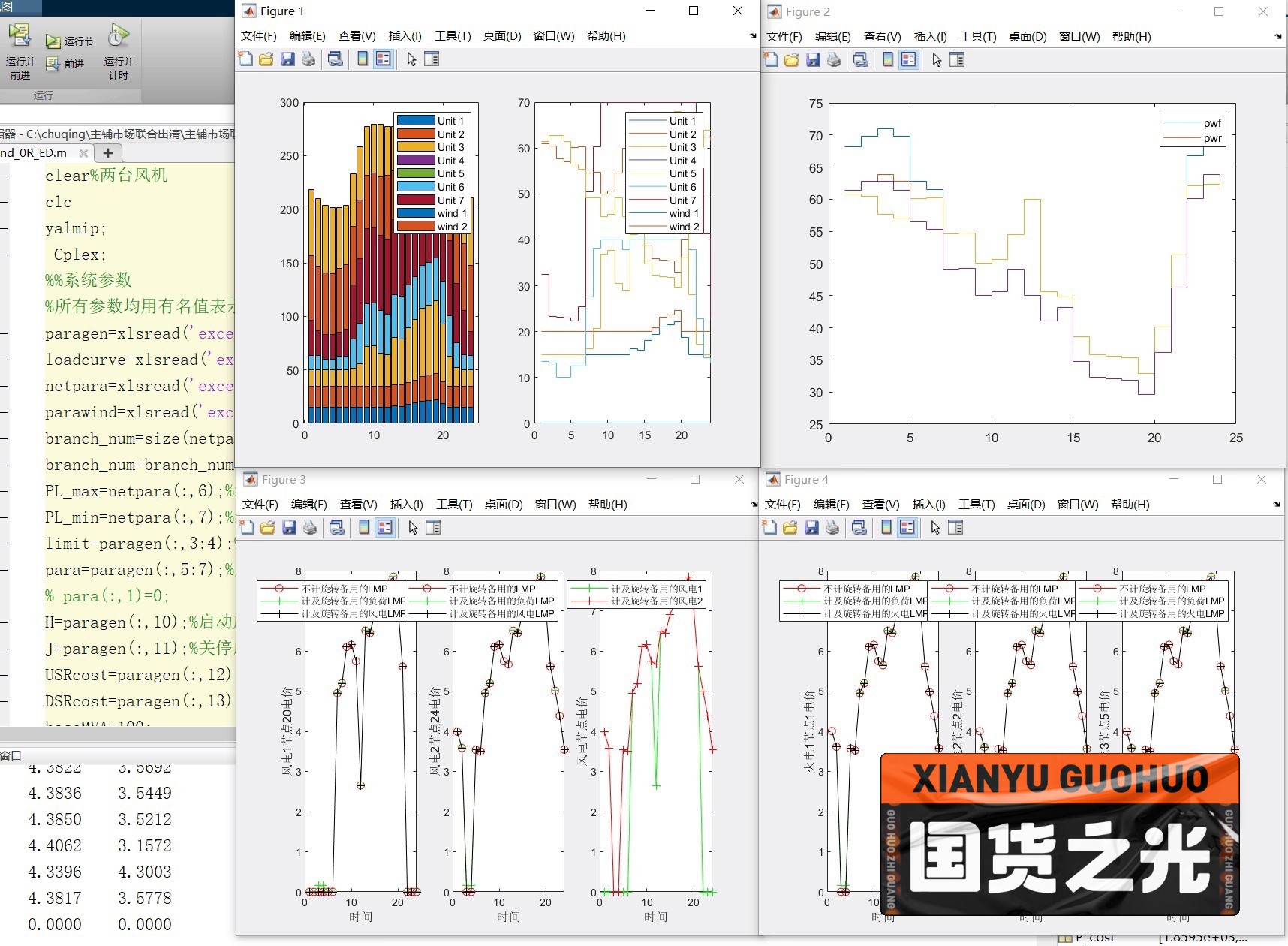
Task: Open 查看(V) menu in Figure 3
Action: [359, 504]
